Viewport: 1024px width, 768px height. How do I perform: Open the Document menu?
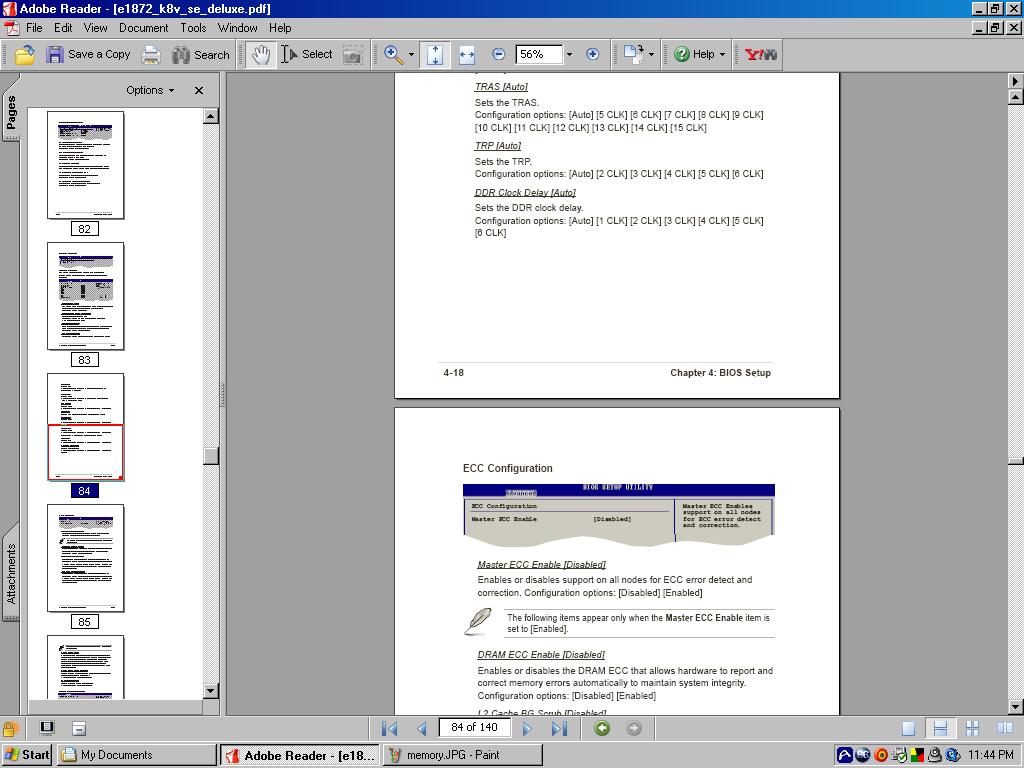144,28
